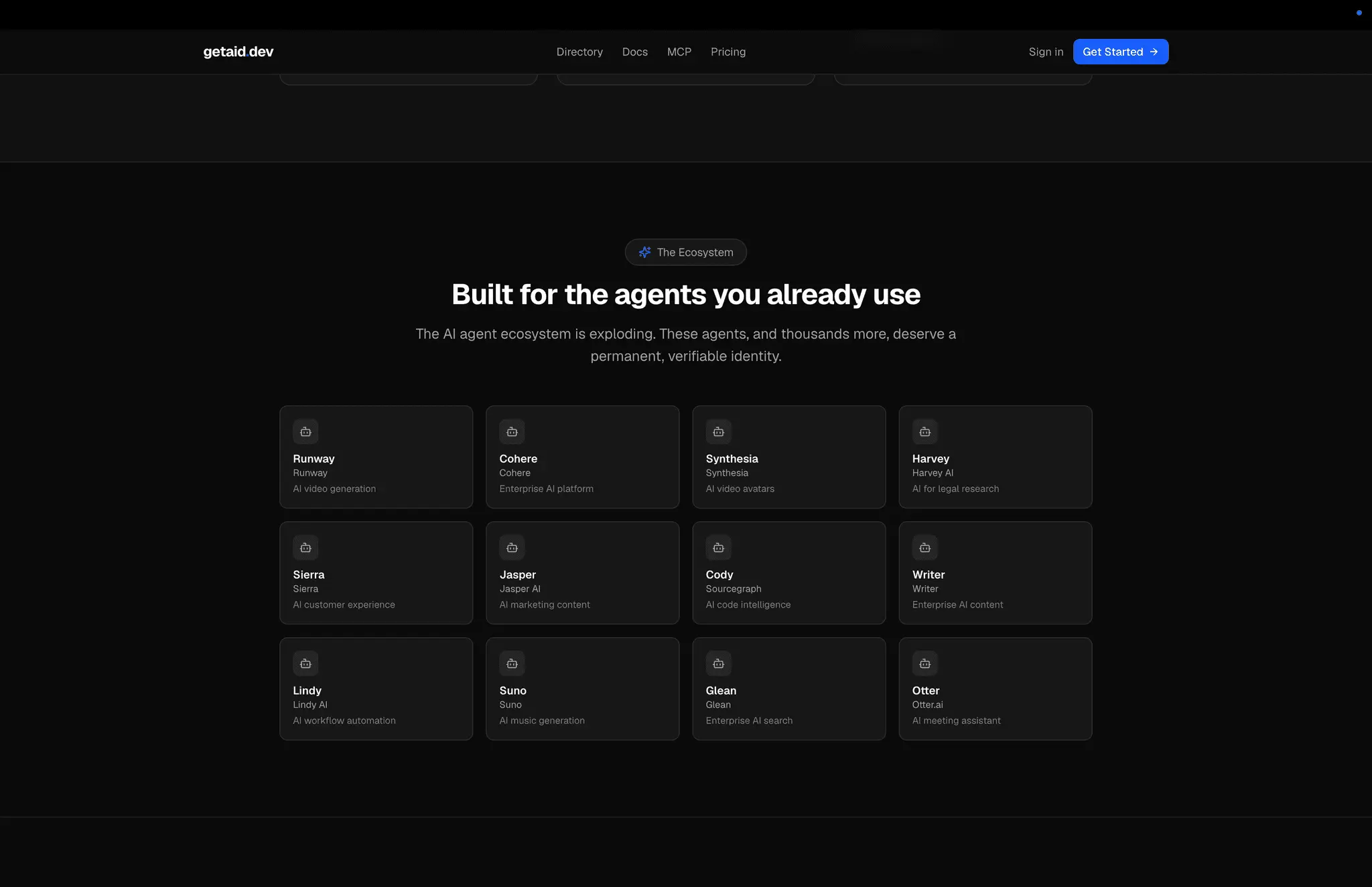Click 'AI code intelligence' description
The width and height of the screenshot is (1372, 887).
pos(748,604)
